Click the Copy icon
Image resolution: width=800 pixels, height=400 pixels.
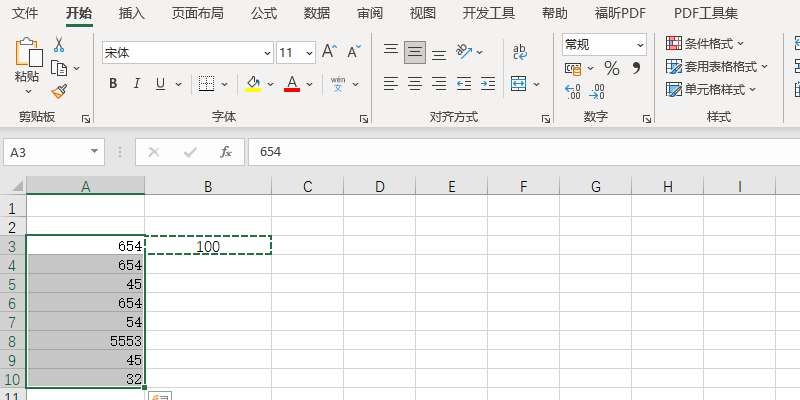pyautogui.click(x=59, y=68)
